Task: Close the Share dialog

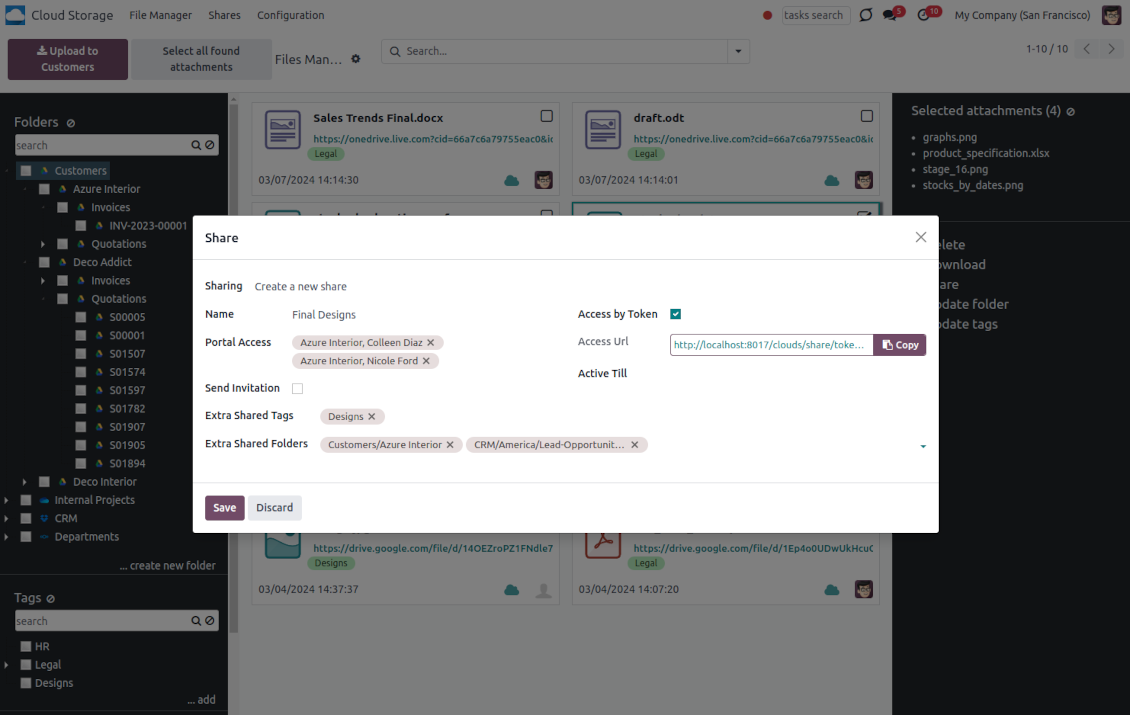Action: coord(921,237)
